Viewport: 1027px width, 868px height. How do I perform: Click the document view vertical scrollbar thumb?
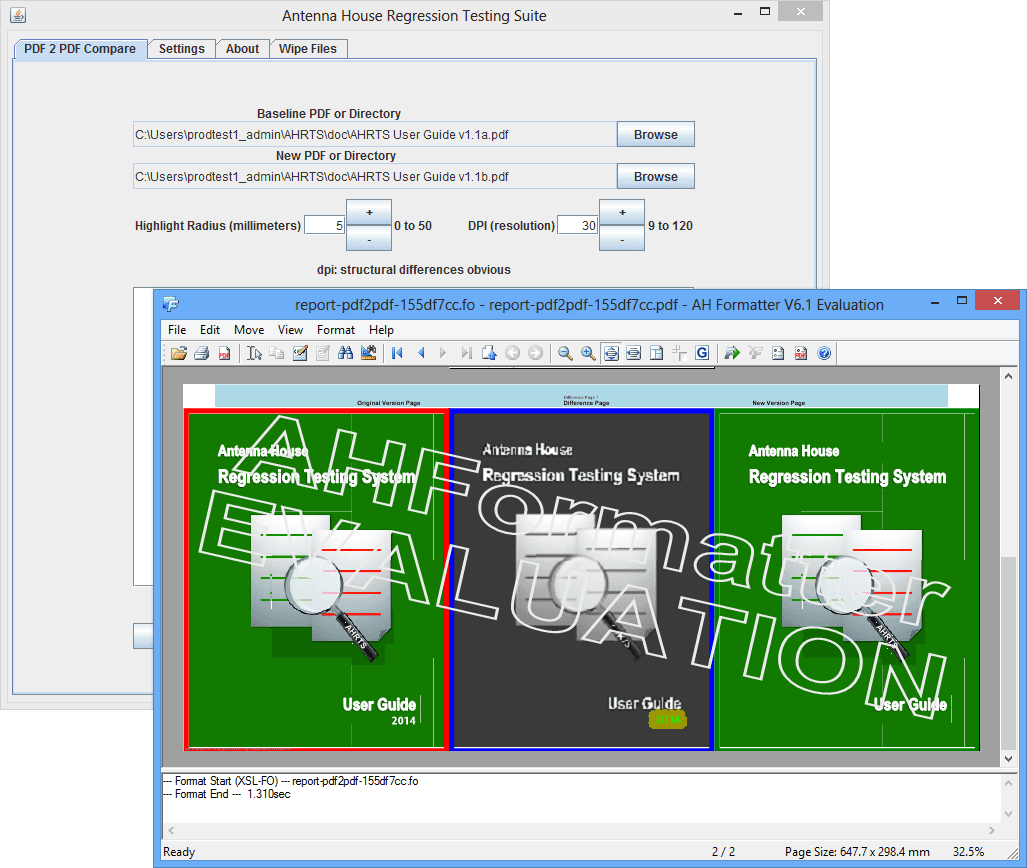tap(1008, 651)
